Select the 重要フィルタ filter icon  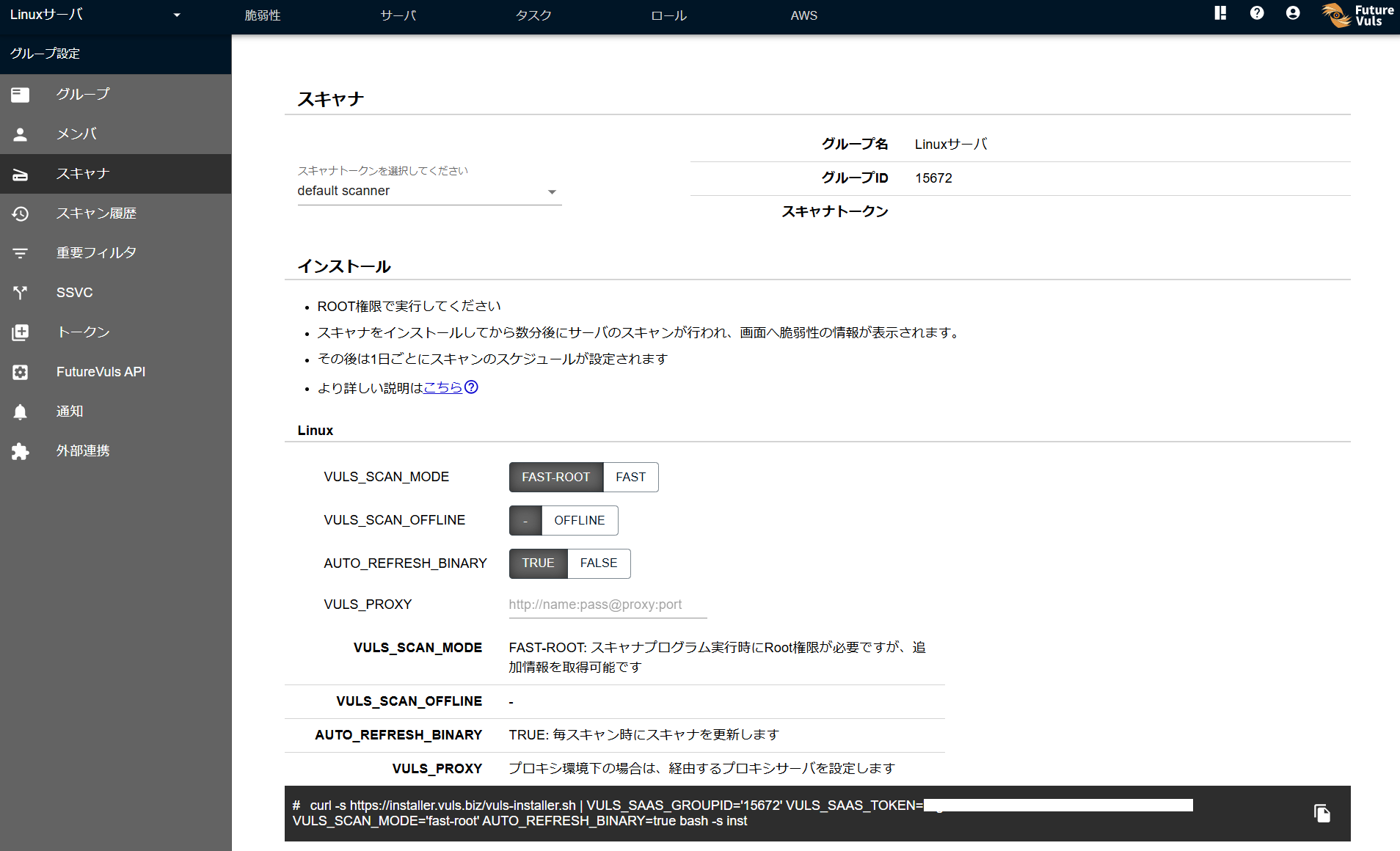(20, 252)
